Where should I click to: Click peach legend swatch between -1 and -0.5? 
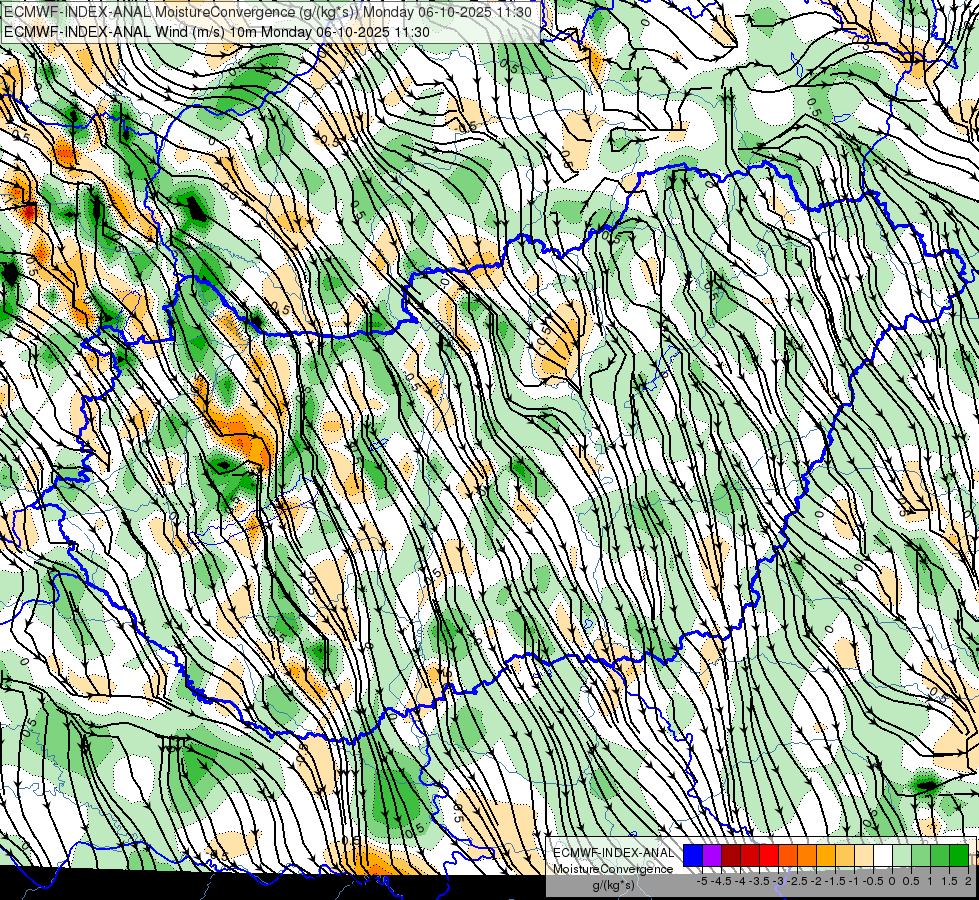pyautogui.click(x=863, y=856)
